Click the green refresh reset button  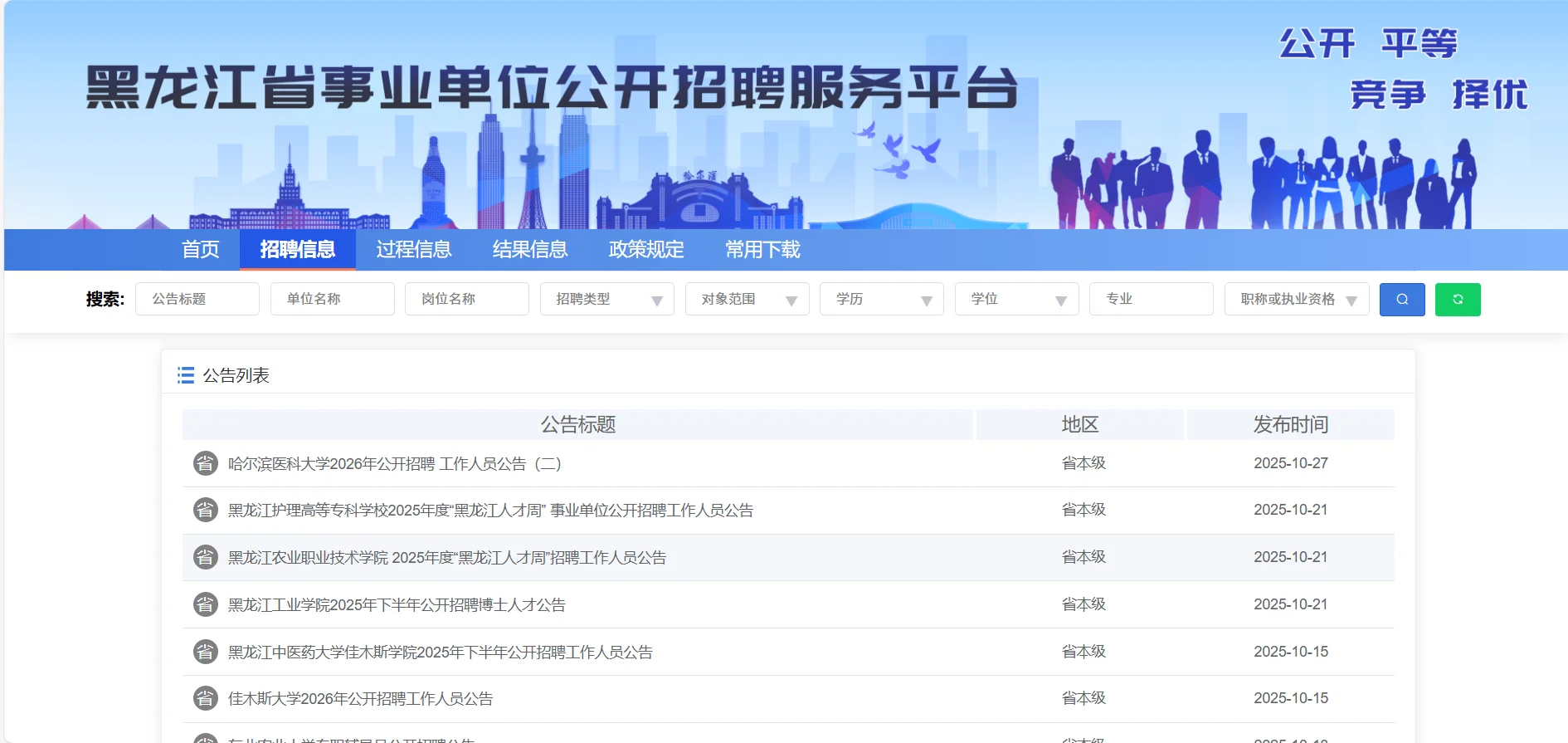pos(1458,300)
